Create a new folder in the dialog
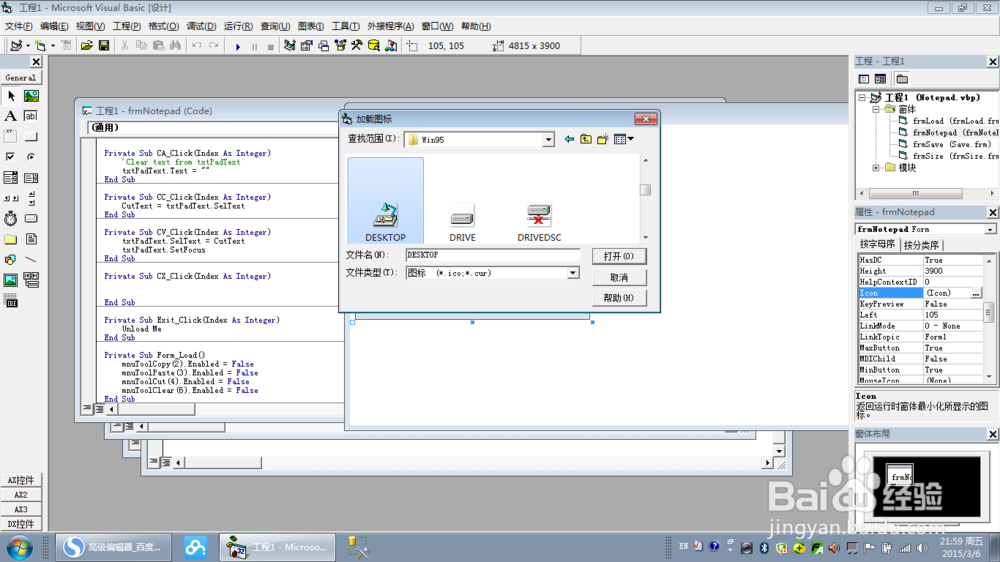The width and height of the screenshot is (1000, 562). [603, 139]
